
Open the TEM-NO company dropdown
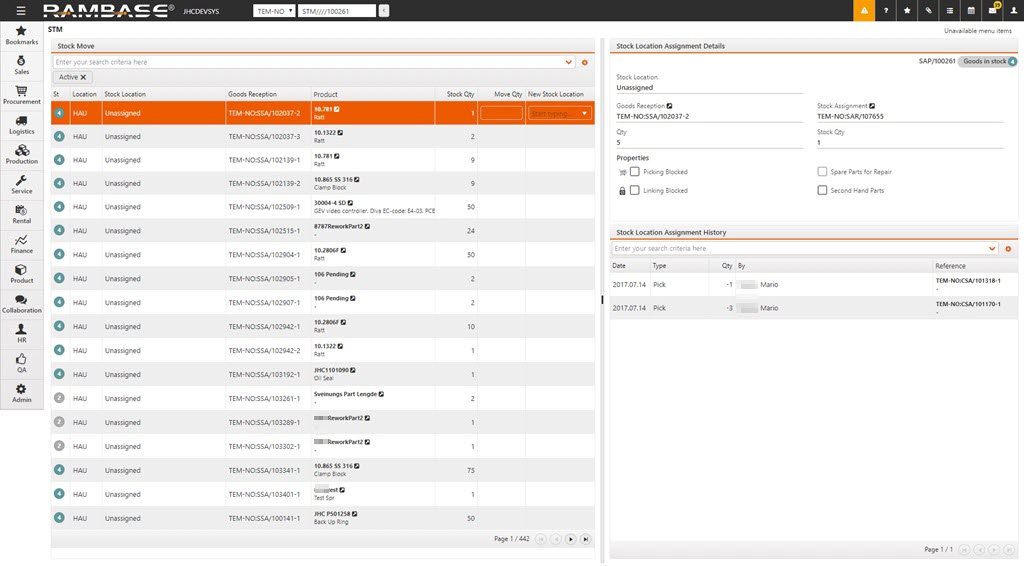[275, 11]
